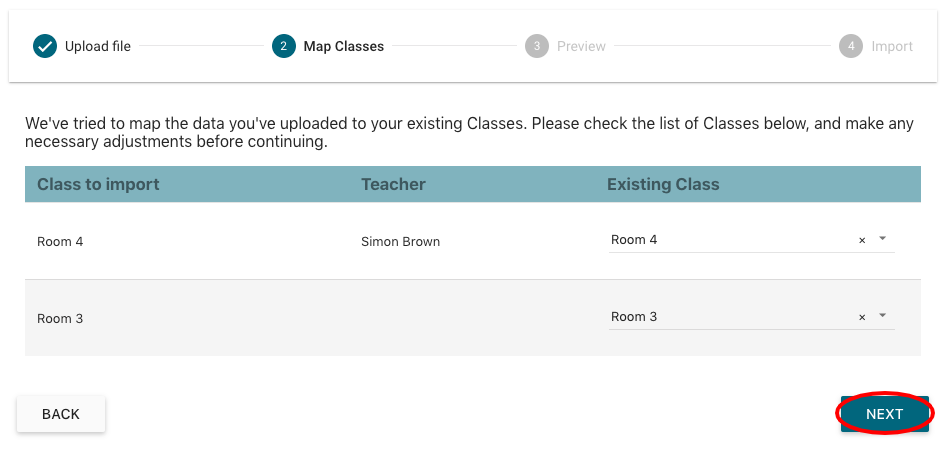This screenshot has height=449, width=942.
Task: Click the step 2 circle icon
Action: pos(283,46)
